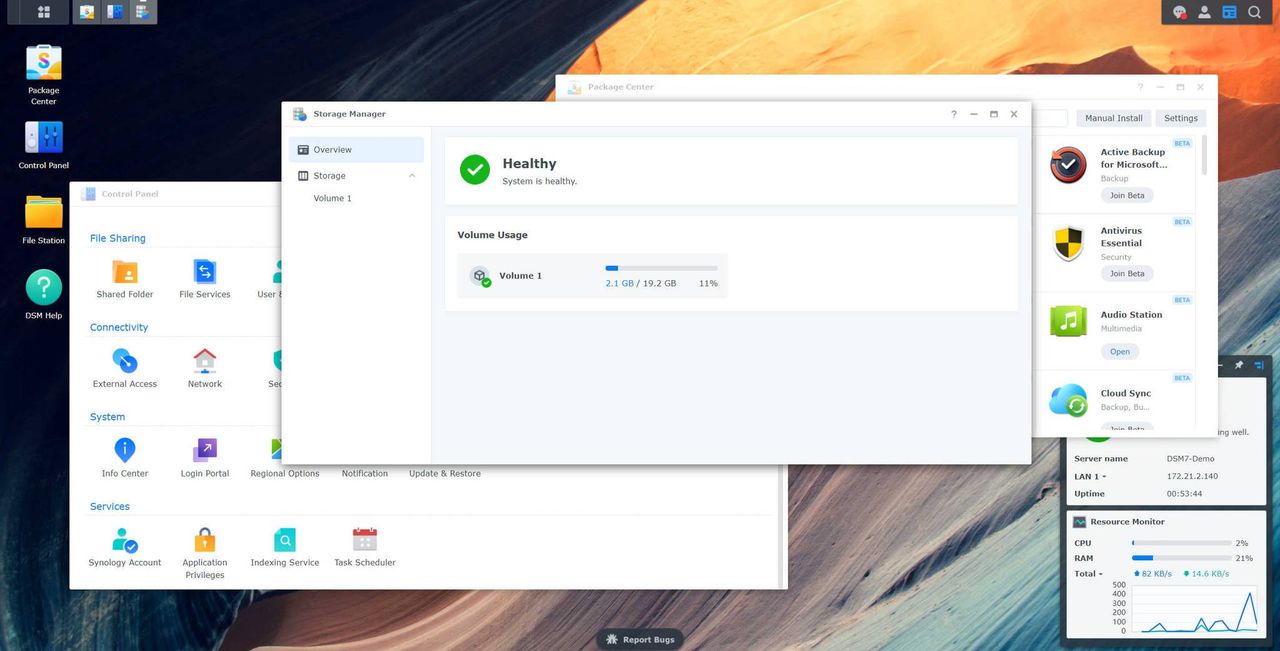Viewport: 1280px width, 651px height.
Task: Click Manual Install in Package Center
Action: tap(1114, 118)
